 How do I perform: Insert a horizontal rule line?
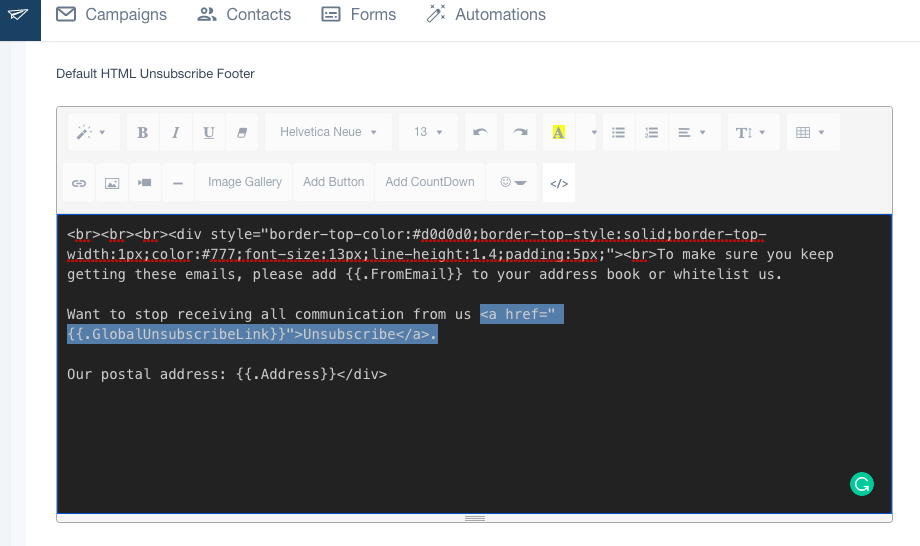pyautogui.click(x=178, y=183)
